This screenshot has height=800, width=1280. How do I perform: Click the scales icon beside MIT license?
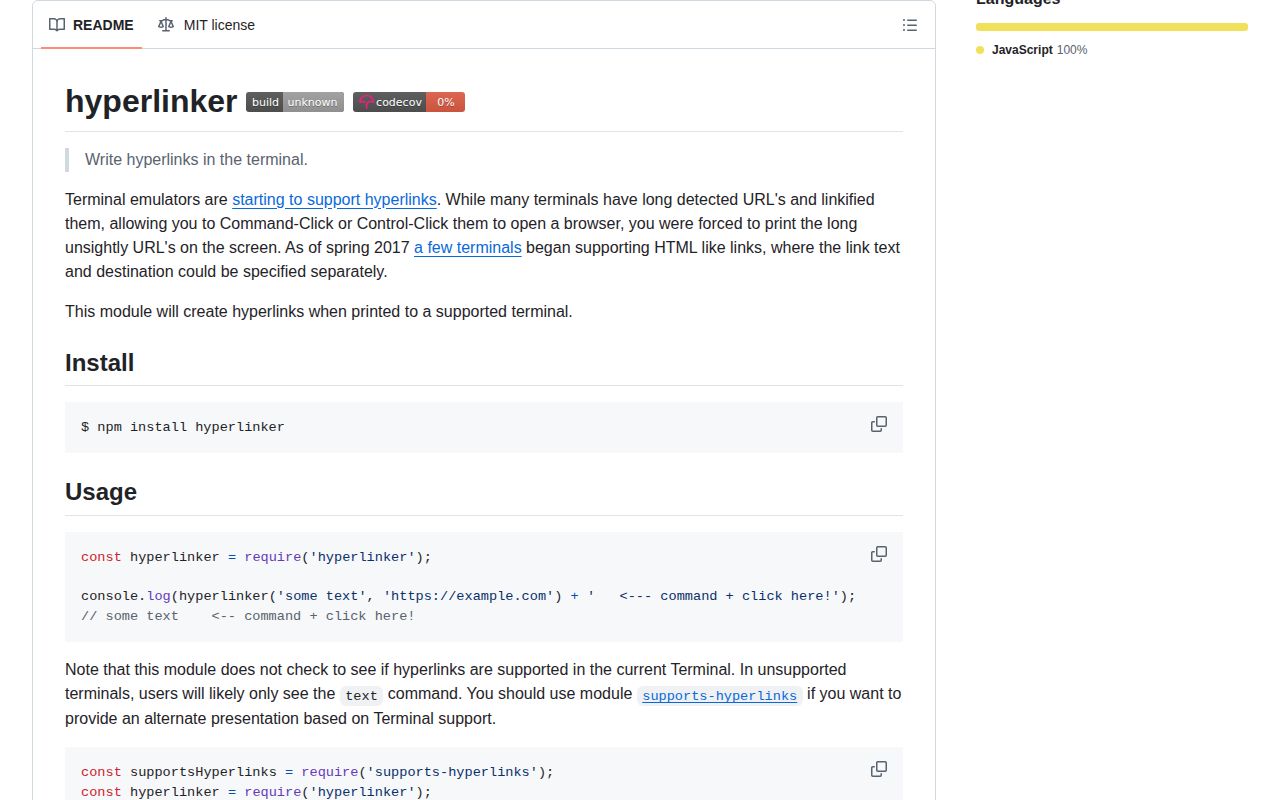tap(166, 25)
